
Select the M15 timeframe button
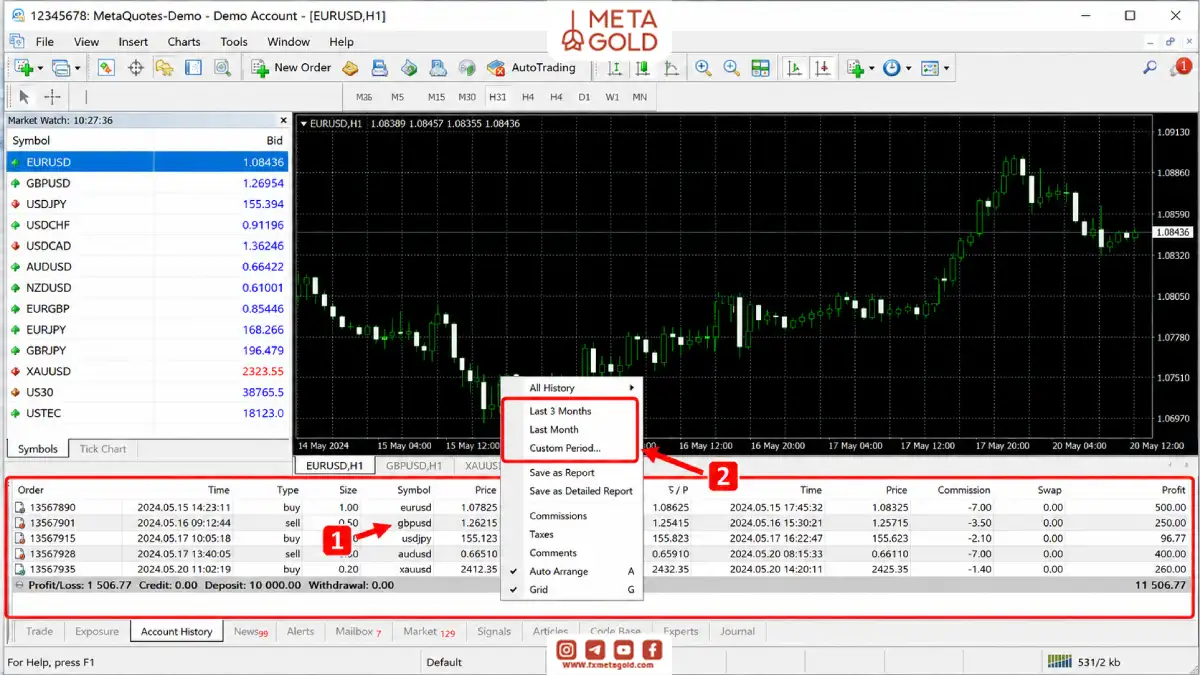(x=436, y=97)
